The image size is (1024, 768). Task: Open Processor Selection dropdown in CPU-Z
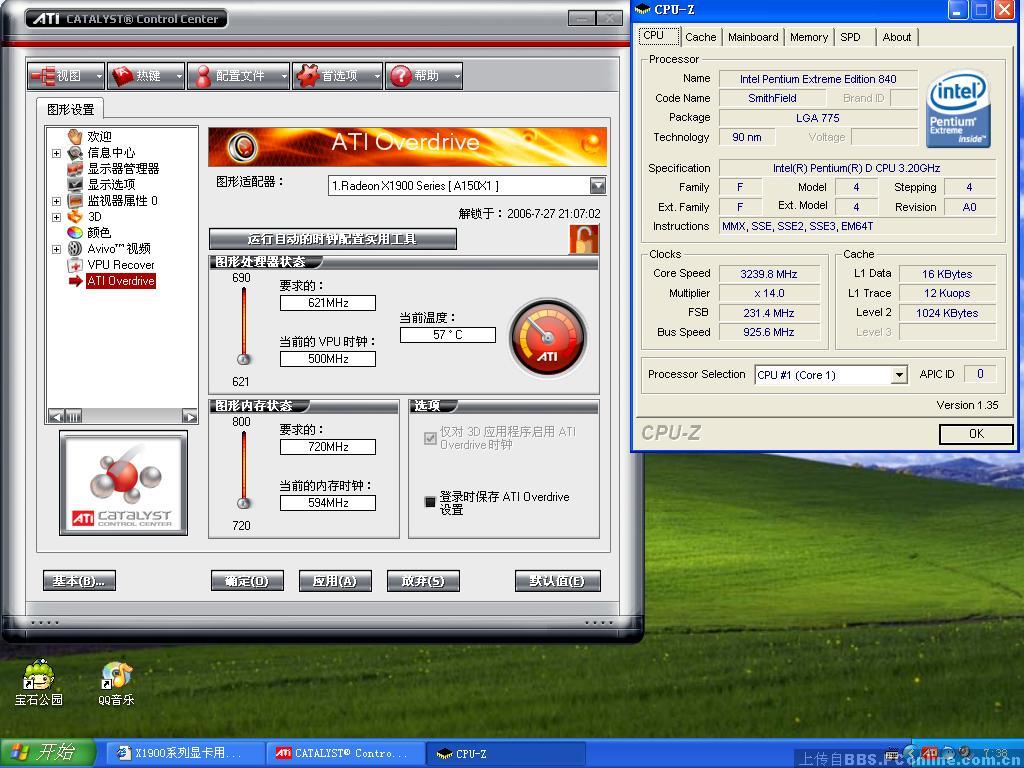[x=899, y=375]
